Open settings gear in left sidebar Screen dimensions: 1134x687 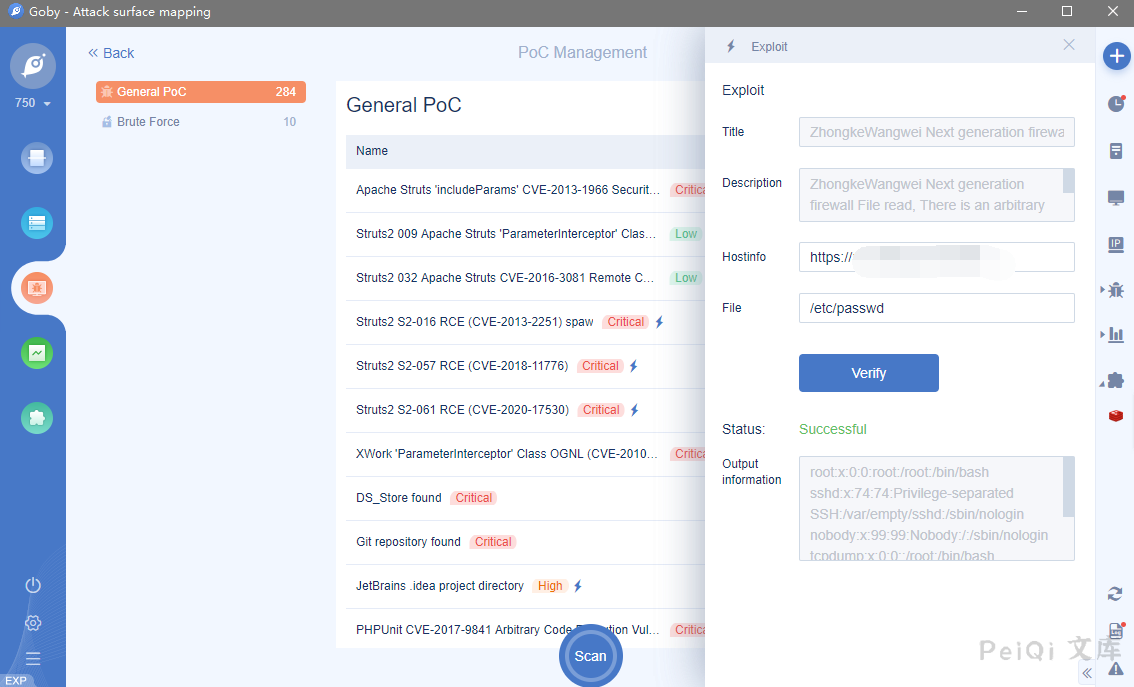[x=33, y=623]
